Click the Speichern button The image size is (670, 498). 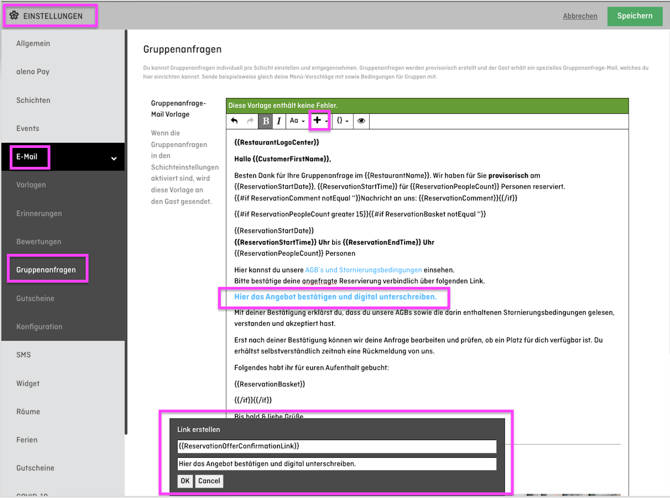click(x=635, y=15)
